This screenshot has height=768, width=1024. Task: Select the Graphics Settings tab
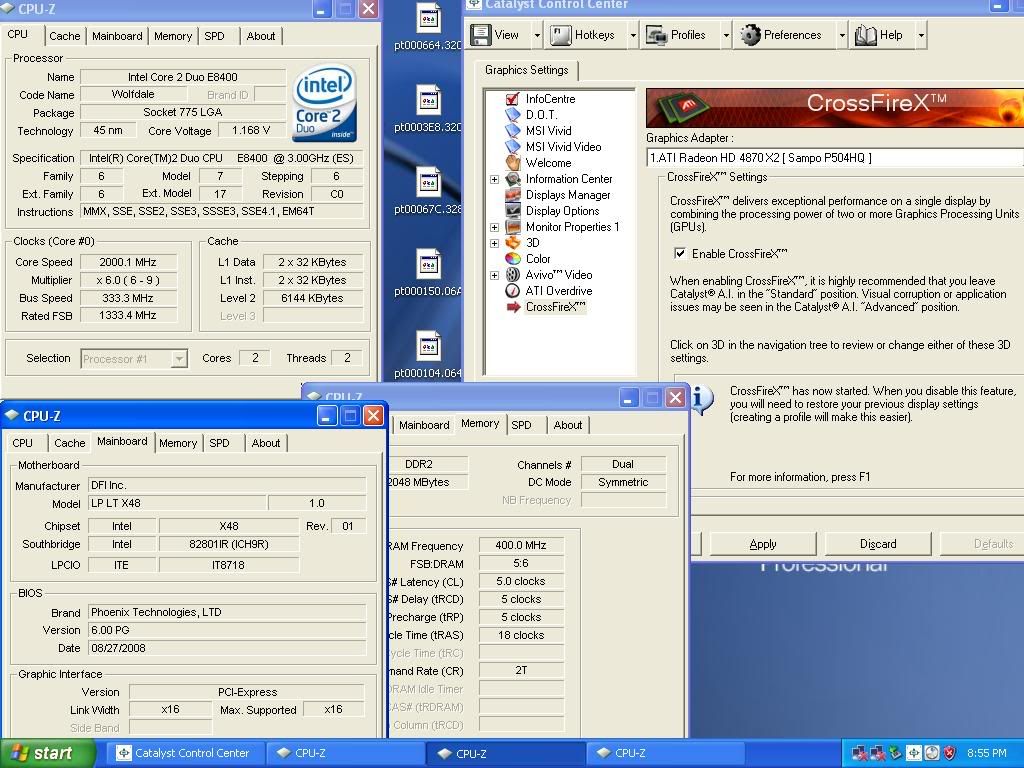(x=526, y=70)
